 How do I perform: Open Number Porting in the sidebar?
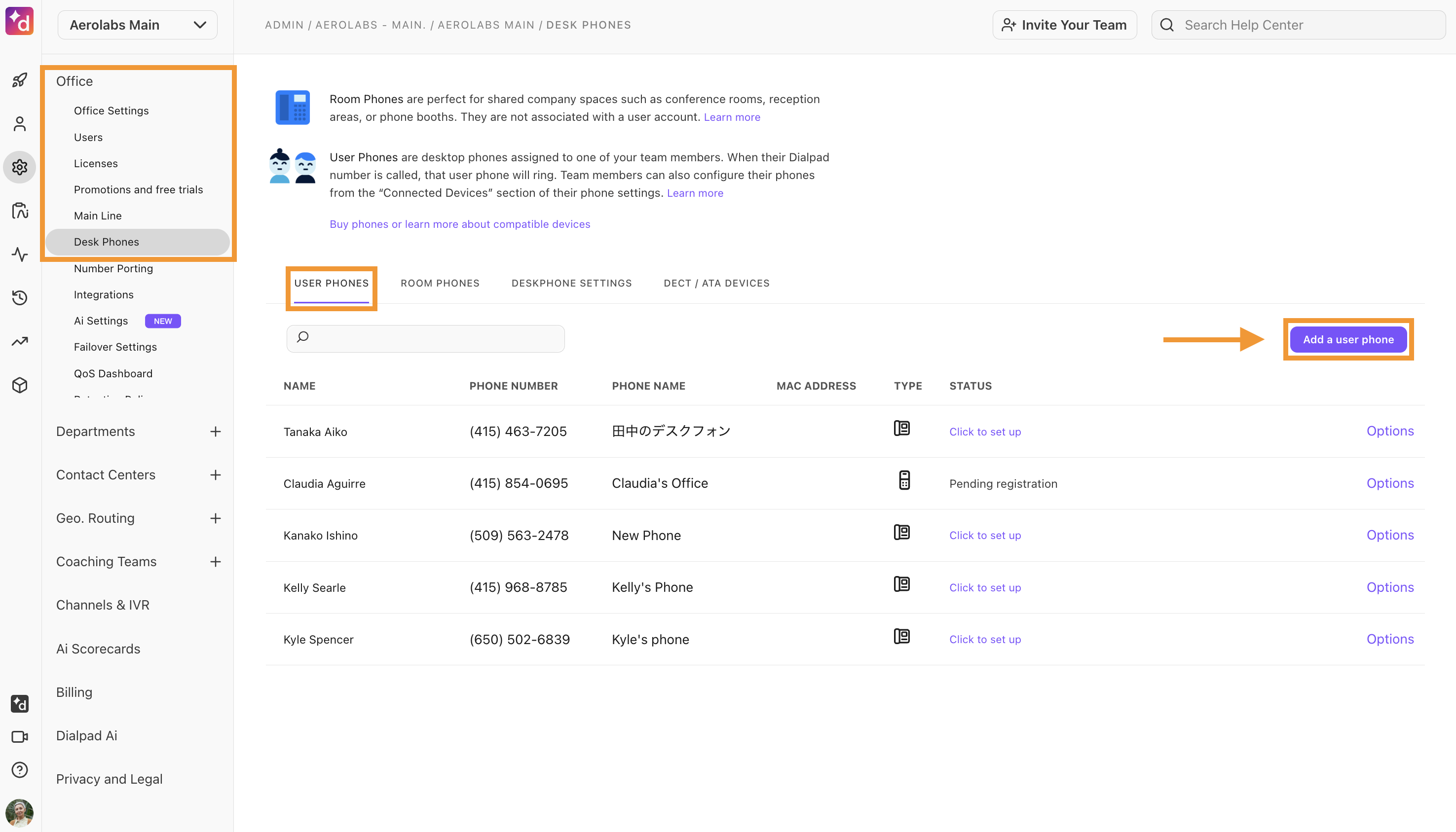(113, 269)
